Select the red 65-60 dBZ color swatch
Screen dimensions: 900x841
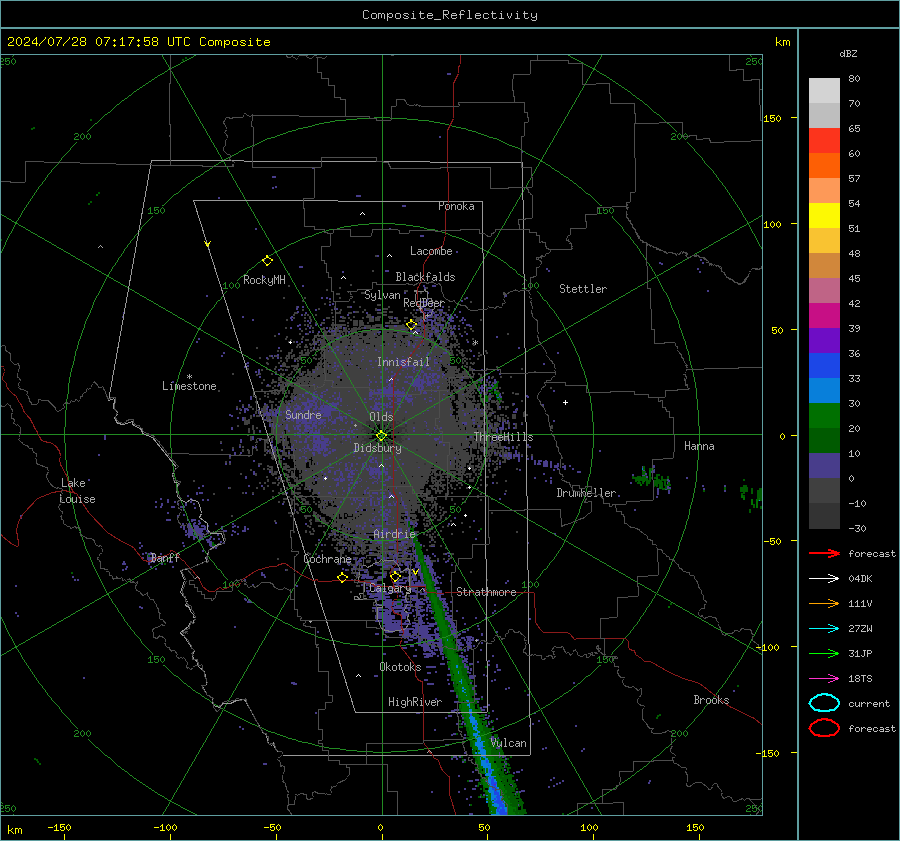pyautogui.click(x=824, y=141)
